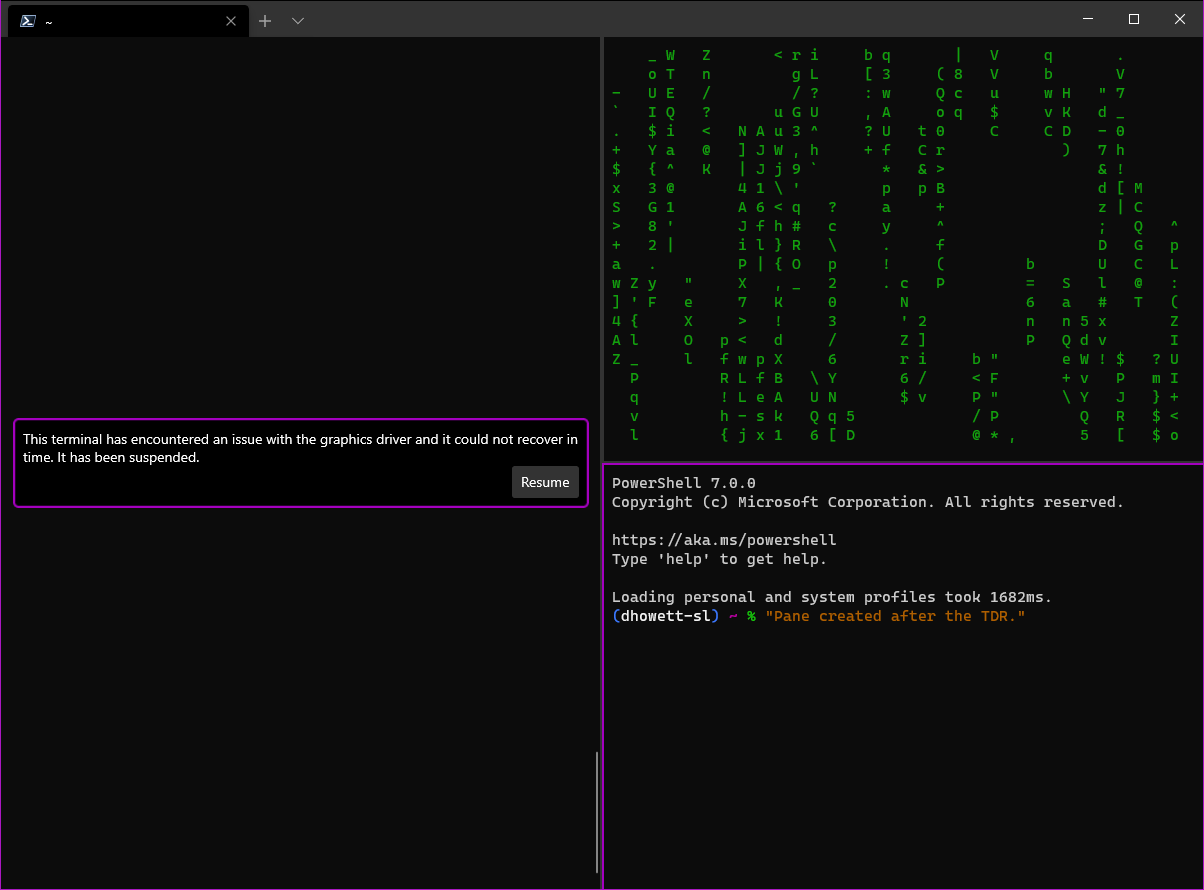This screenshot has width=1204, height=890.
Task: Click "Loading personal and system profiles took 1682ms."
Action: click(x=832, y=597)
